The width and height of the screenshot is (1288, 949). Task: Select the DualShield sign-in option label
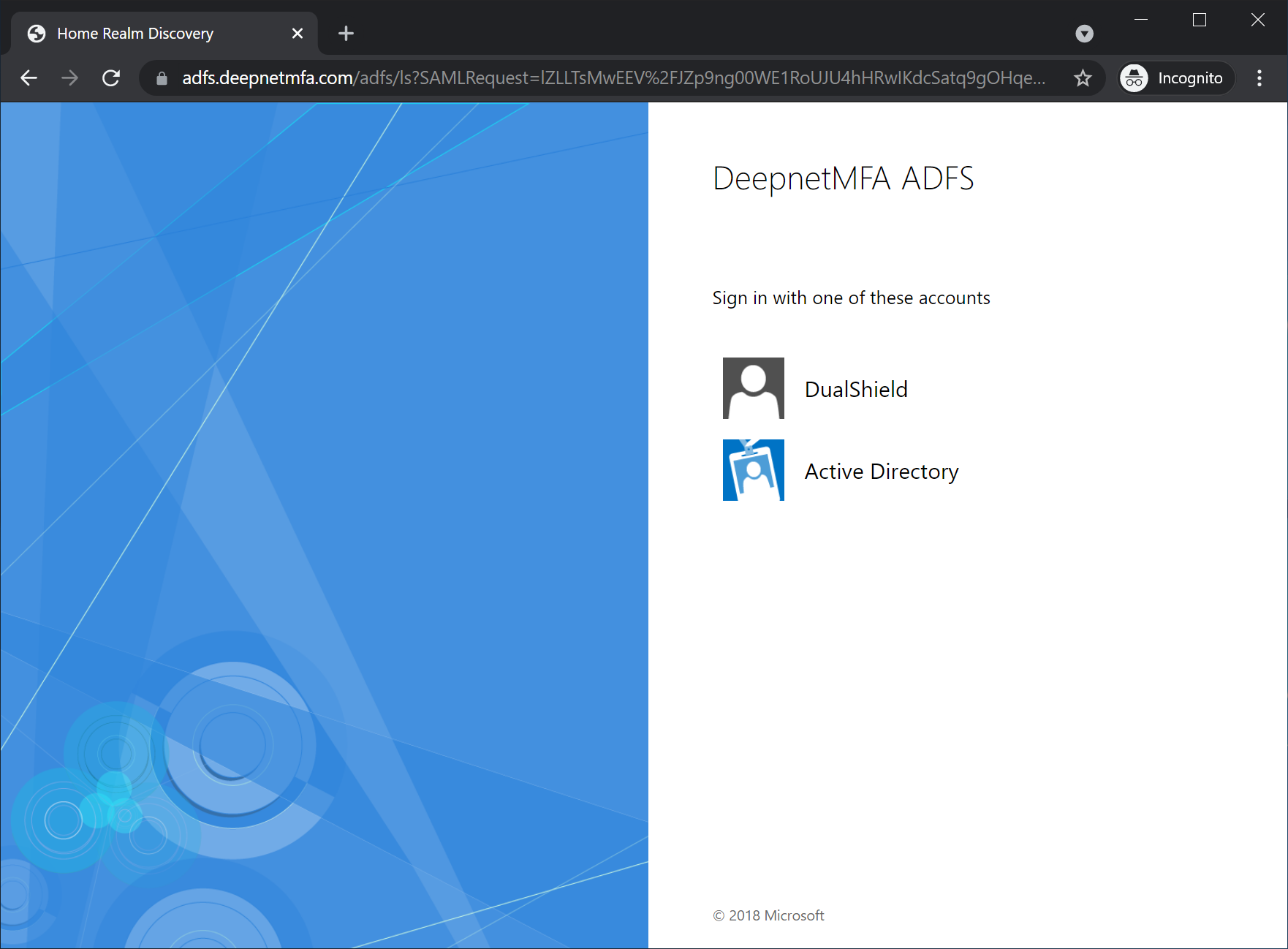(856, 389)
